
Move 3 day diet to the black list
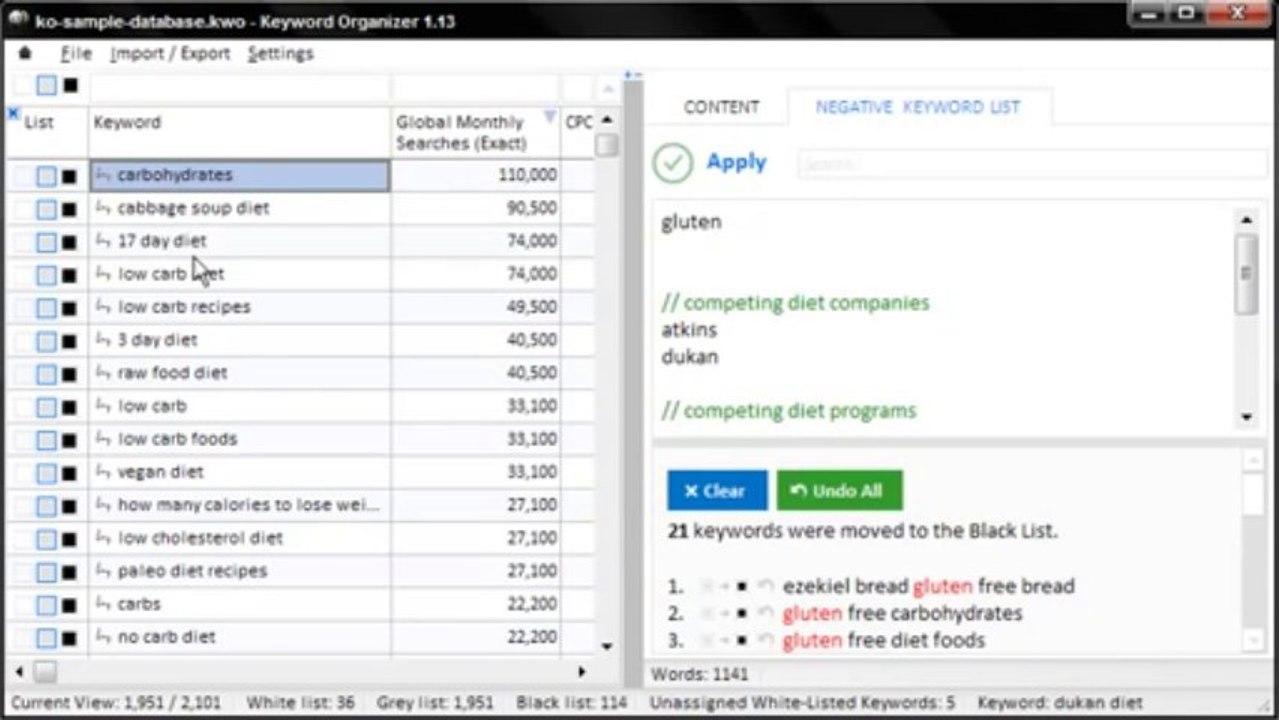(70, 341)
